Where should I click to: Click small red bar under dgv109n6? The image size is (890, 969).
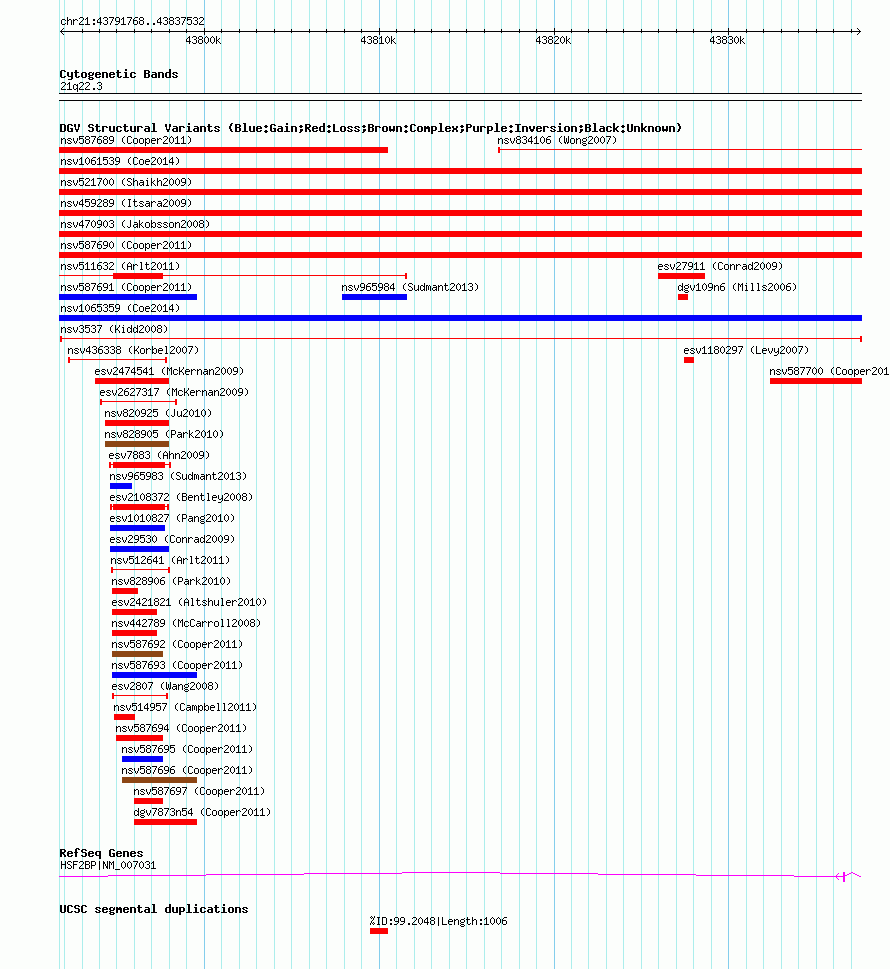pos(683,297)
